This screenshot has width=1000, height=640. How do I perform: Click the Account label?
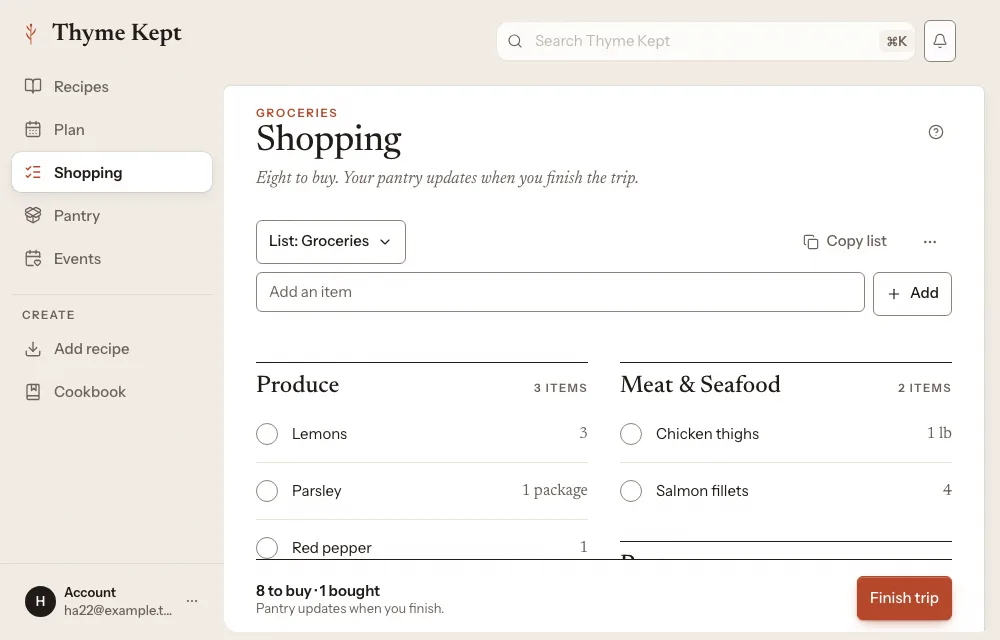90,592
